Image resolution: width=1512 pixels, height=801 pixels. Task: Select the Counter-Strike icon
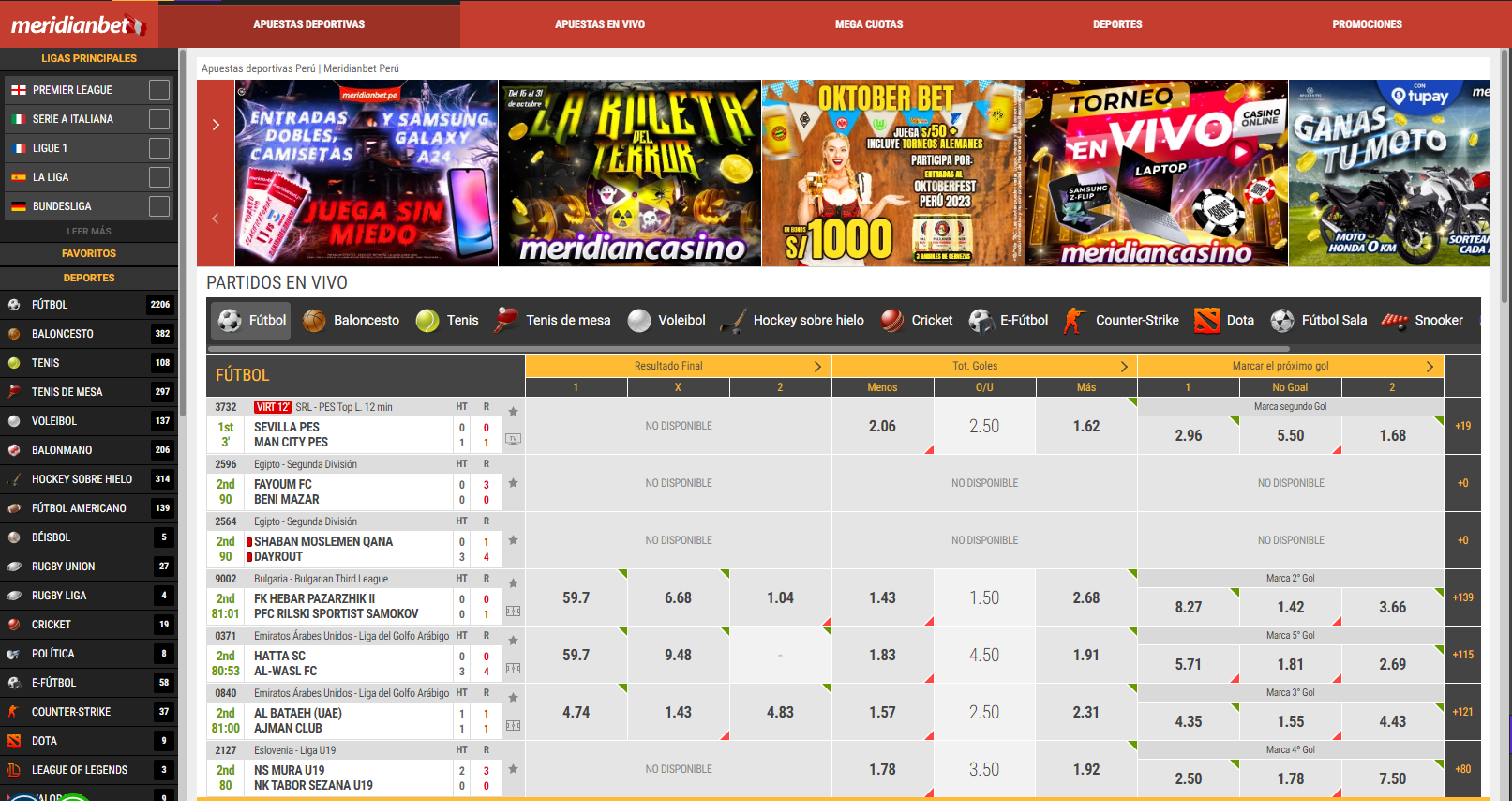pyautogui.click(x=1074, y=321)
